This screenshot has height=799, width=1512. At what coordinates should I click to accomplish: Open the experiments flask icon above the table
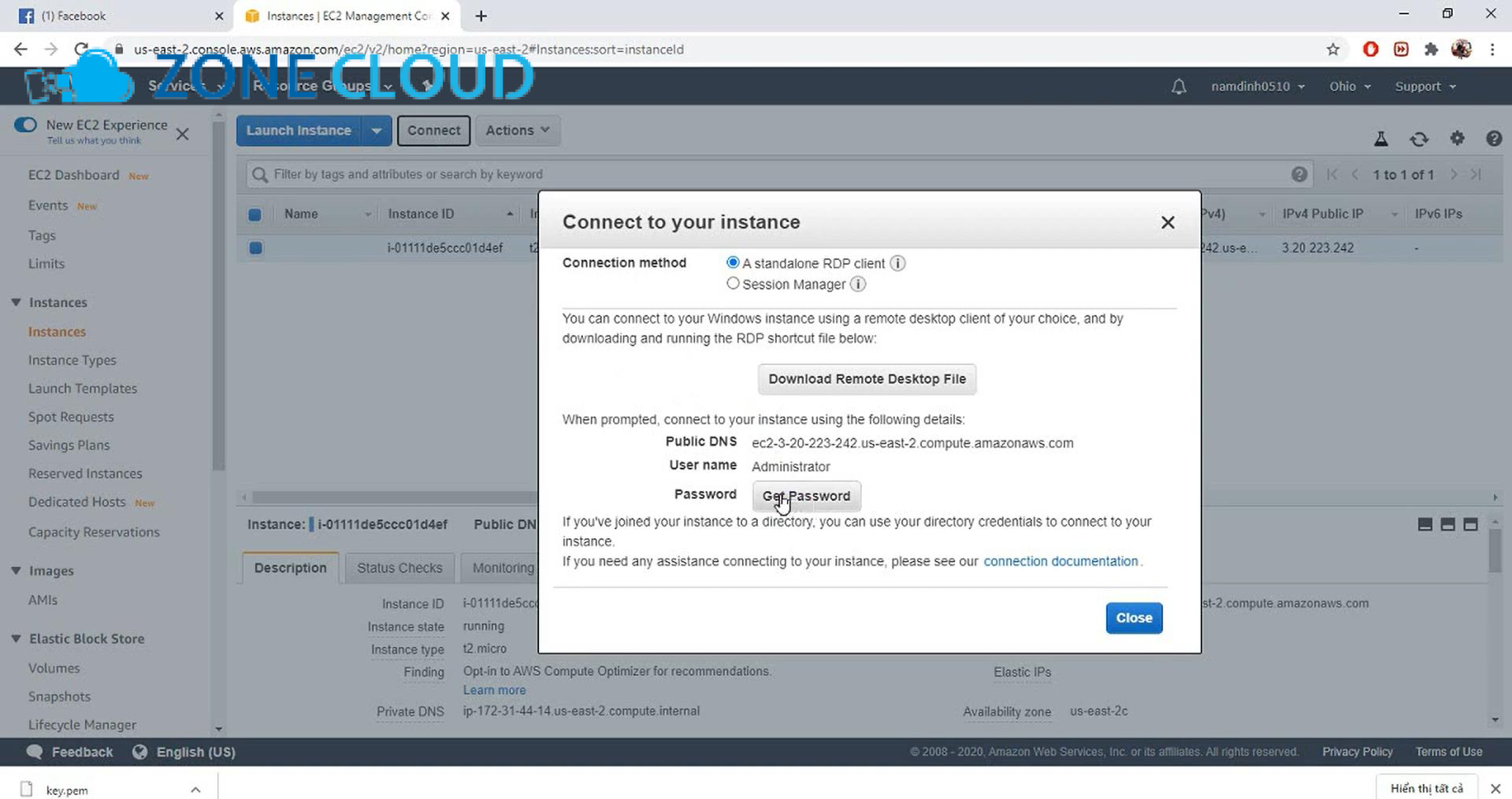pyautogui.click(x=1381, y=139)
